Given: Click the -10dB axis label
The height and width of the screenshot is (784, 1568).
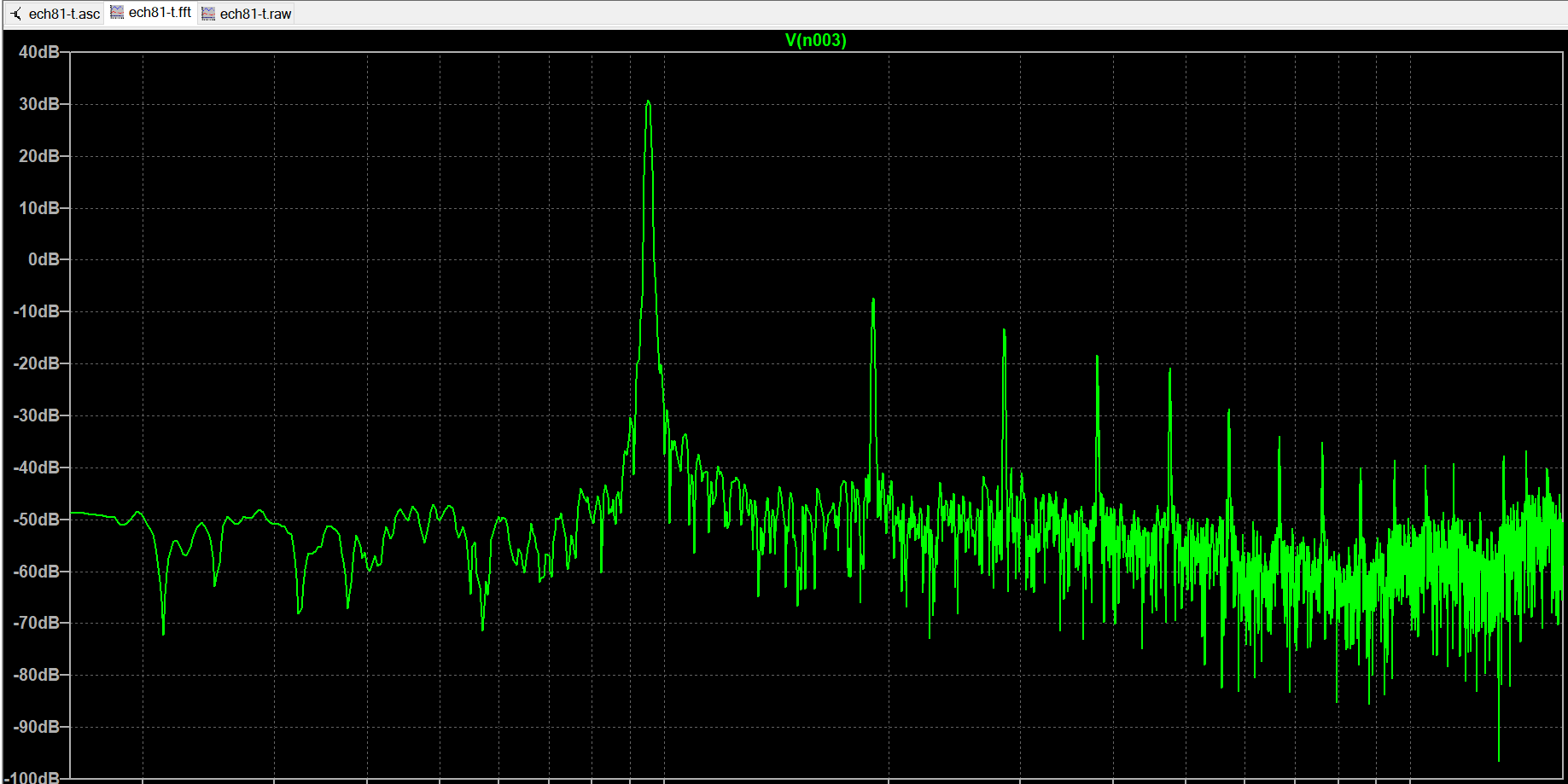Looking at the screenshot, I should [x=37, y=311].
